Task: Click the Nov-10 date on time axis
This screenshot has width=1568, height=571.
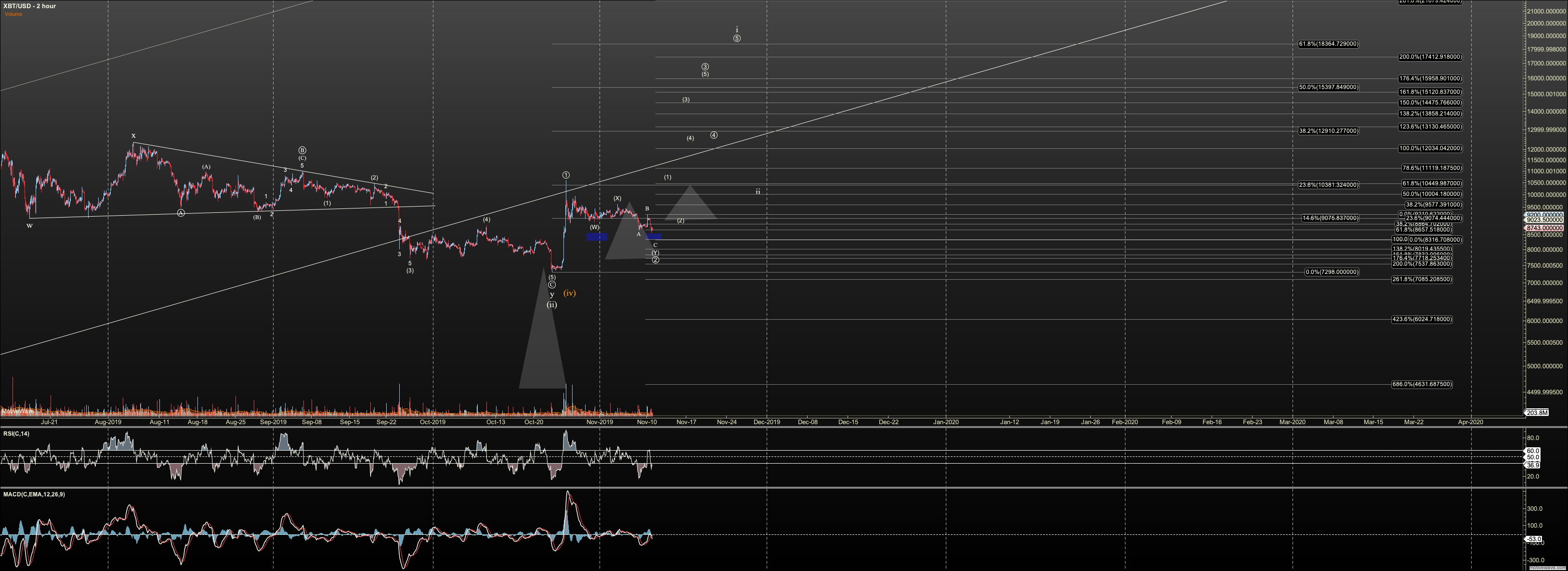Action: [x=646, y=422]
